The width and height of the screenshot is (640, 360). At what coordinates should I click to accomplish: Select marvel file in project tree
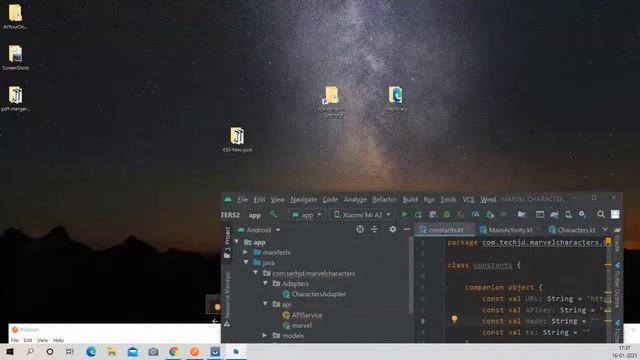pos(297,325)
